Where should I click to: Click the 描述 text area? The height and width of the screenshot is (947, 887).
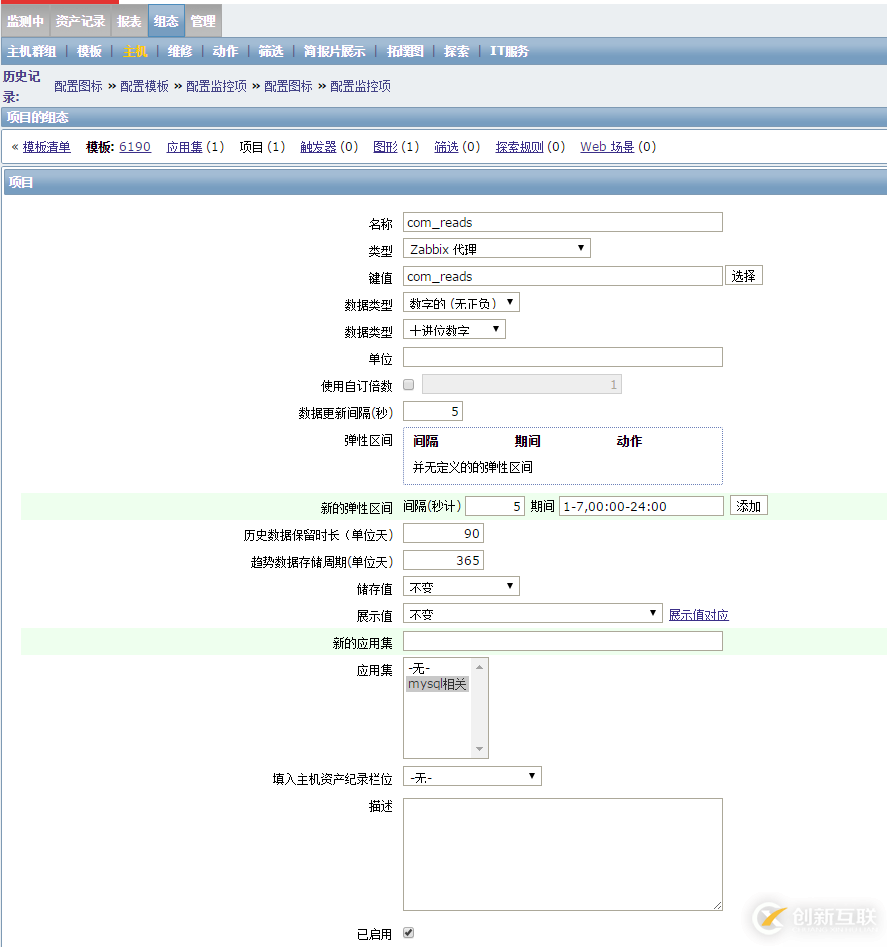point(563,855)
